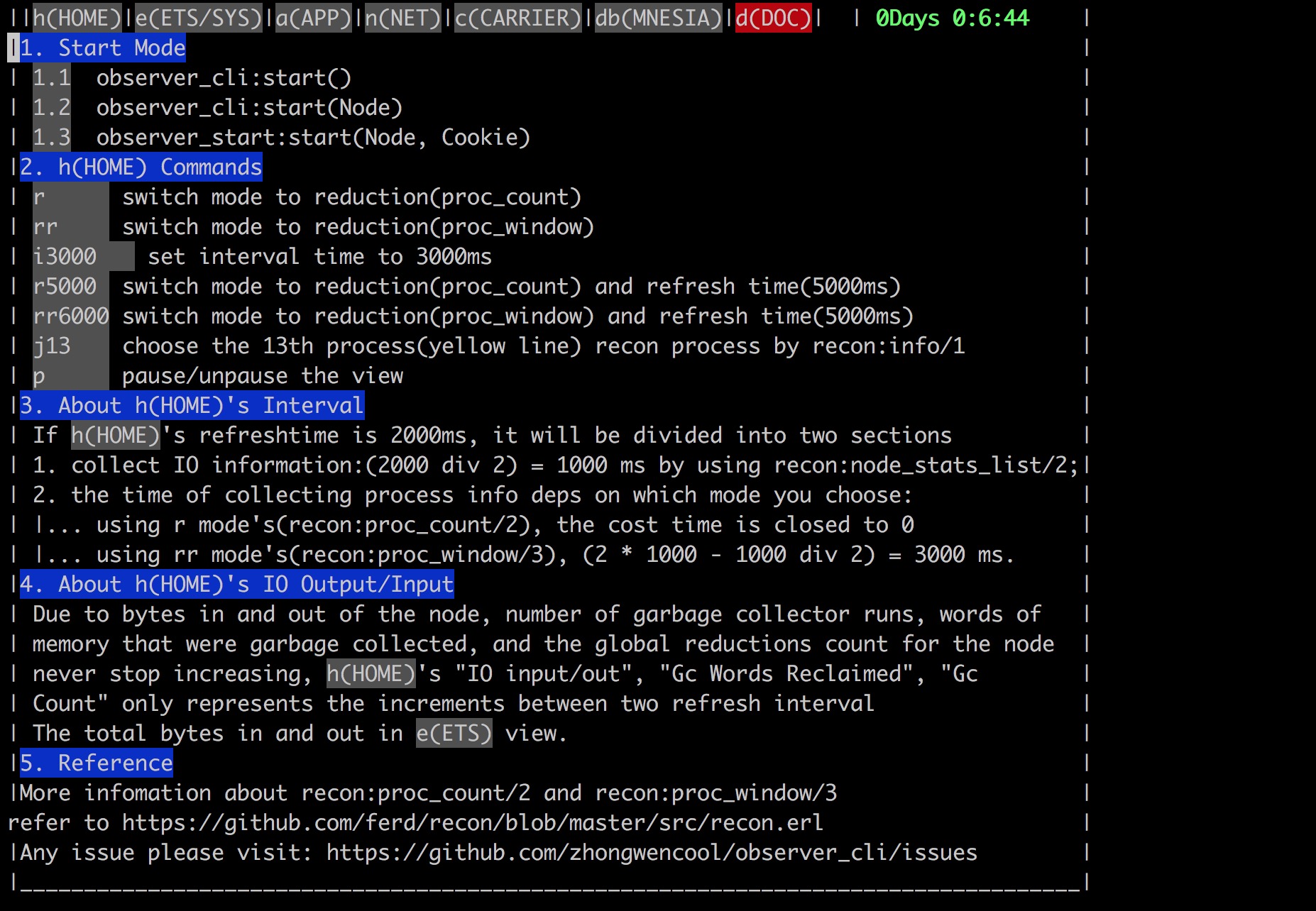This screenshot has height=911, width=1316.
Task: Switch to the h(HOME) tab
Action: 77,18
